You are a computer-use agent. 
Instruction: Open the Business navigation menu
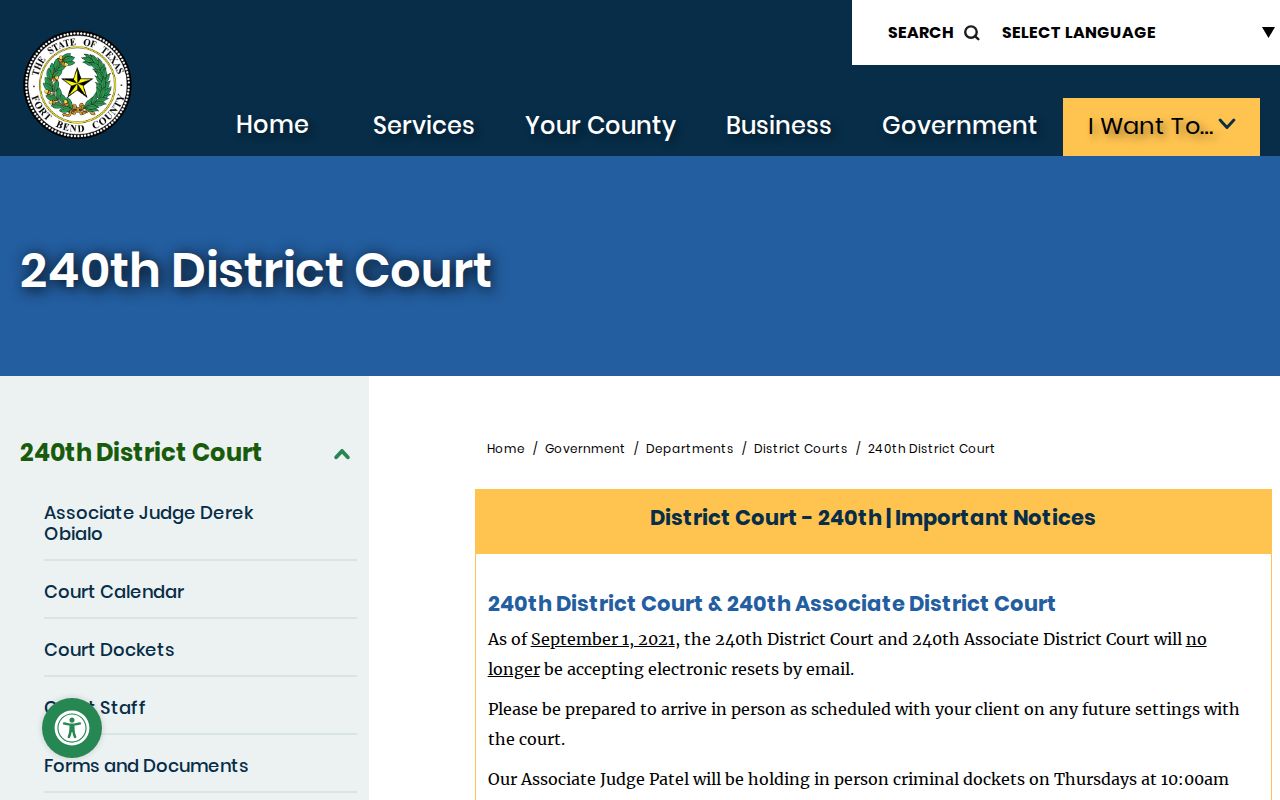(x=779, y=125)
